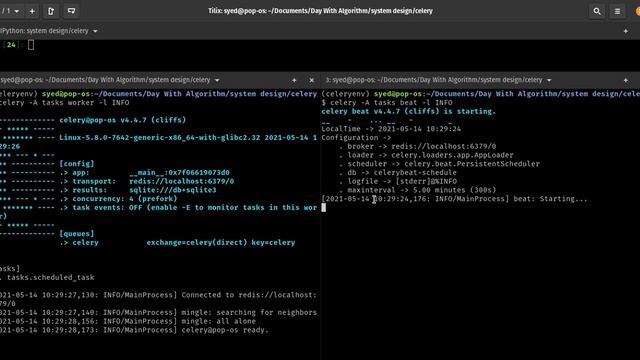Open dropdown of the celery worker terminal title
This screenshot has width=640, height=360.
217,80
